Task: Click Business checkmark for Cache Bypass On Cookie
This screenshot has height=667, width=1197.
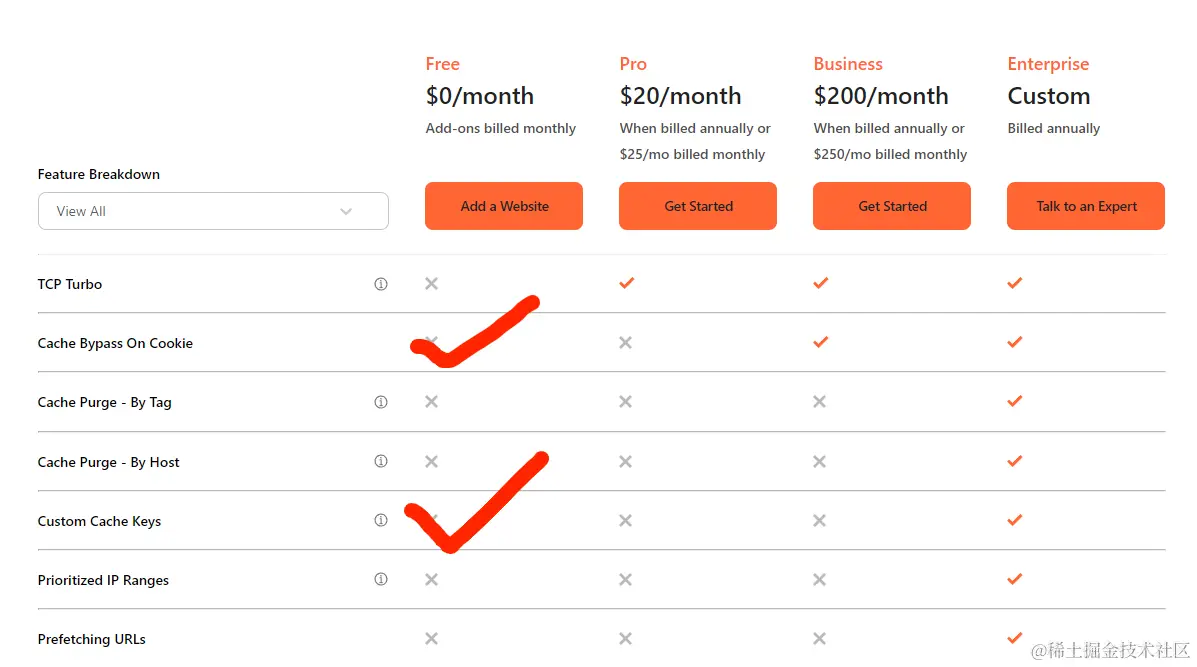Action: [x=820, y=342]
